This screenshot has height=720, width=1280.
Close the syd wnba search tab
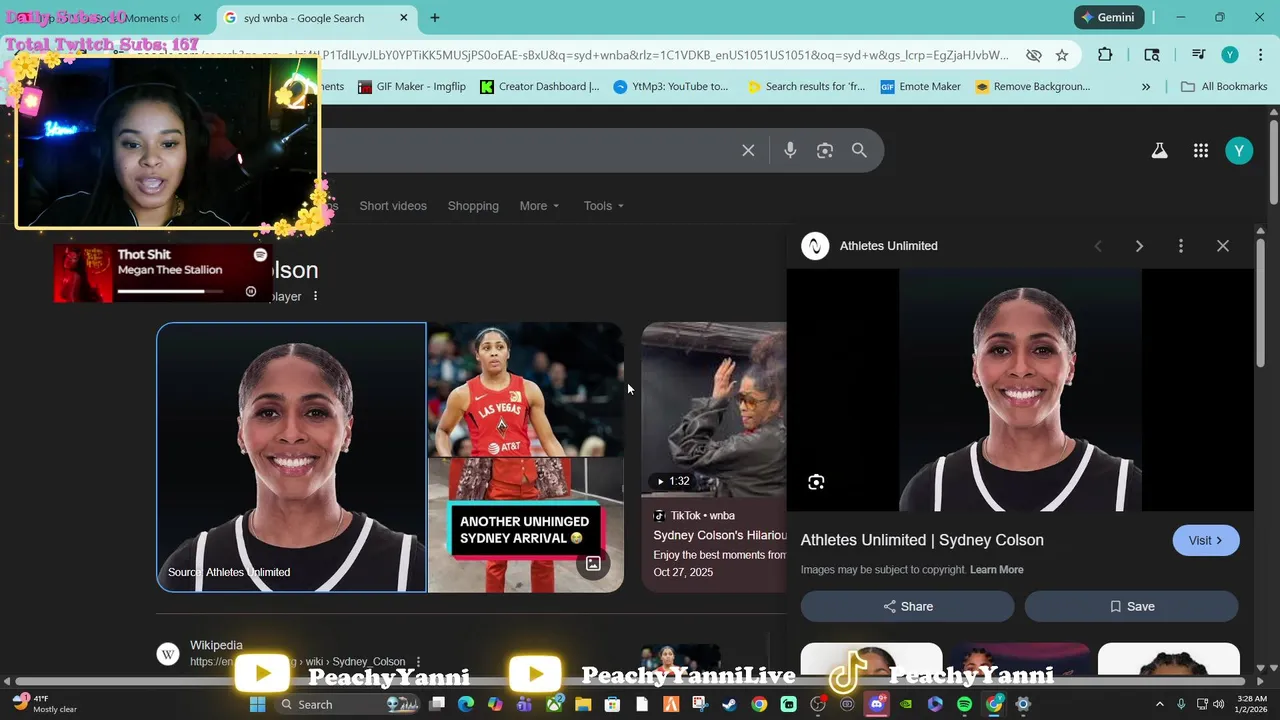(404, 18)
